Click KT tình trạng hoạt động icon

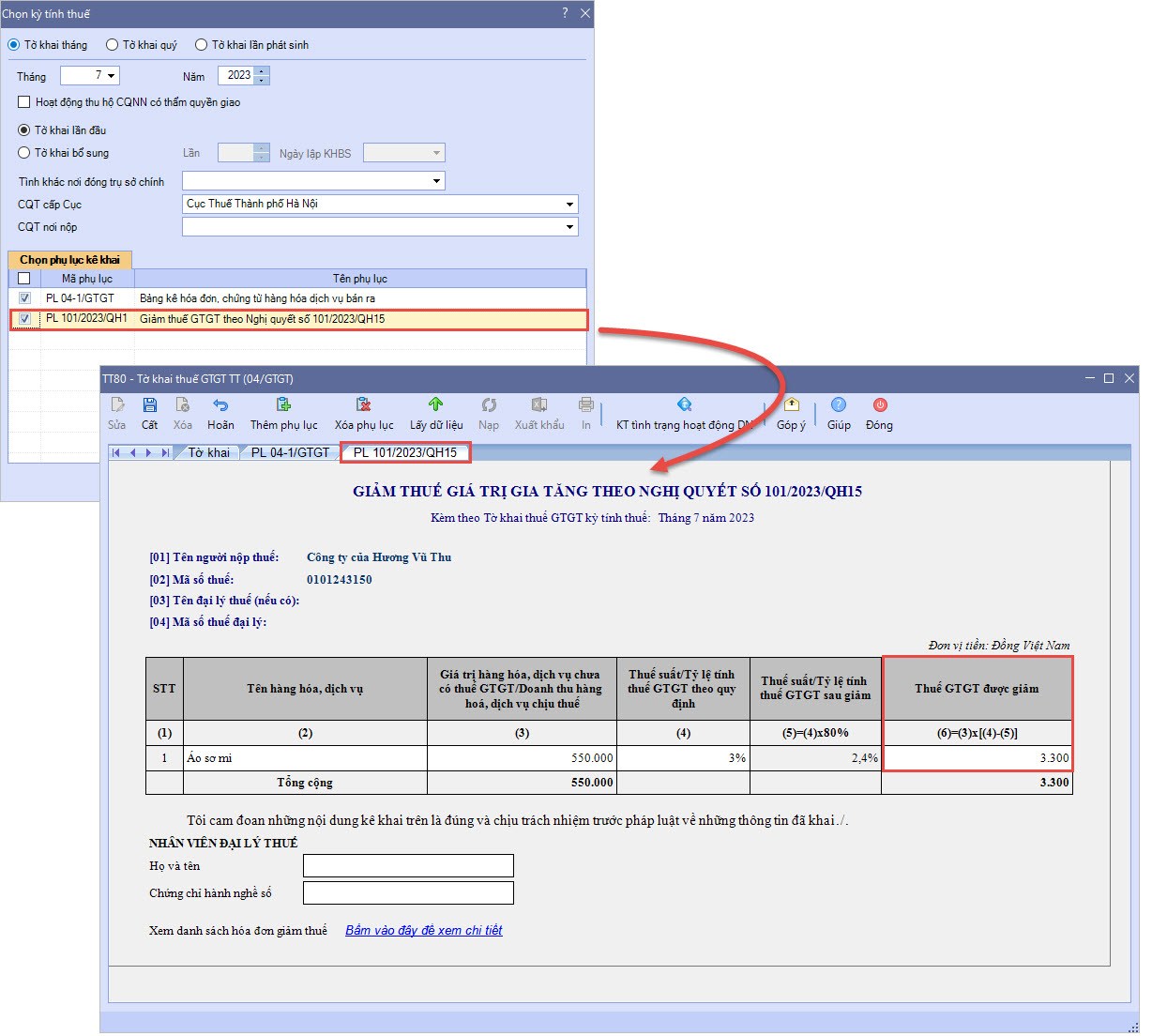684,405
